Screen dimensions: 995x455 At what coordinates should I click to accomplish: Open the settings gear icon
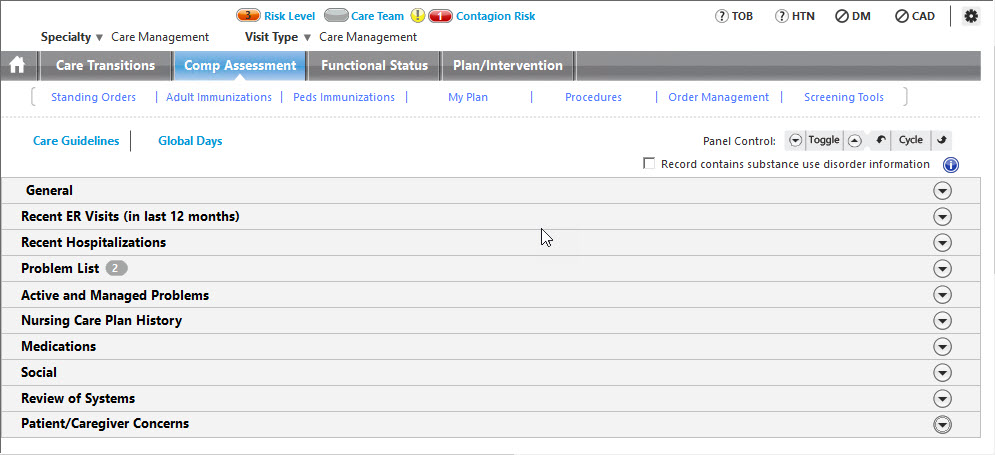(x=971, y=16)
